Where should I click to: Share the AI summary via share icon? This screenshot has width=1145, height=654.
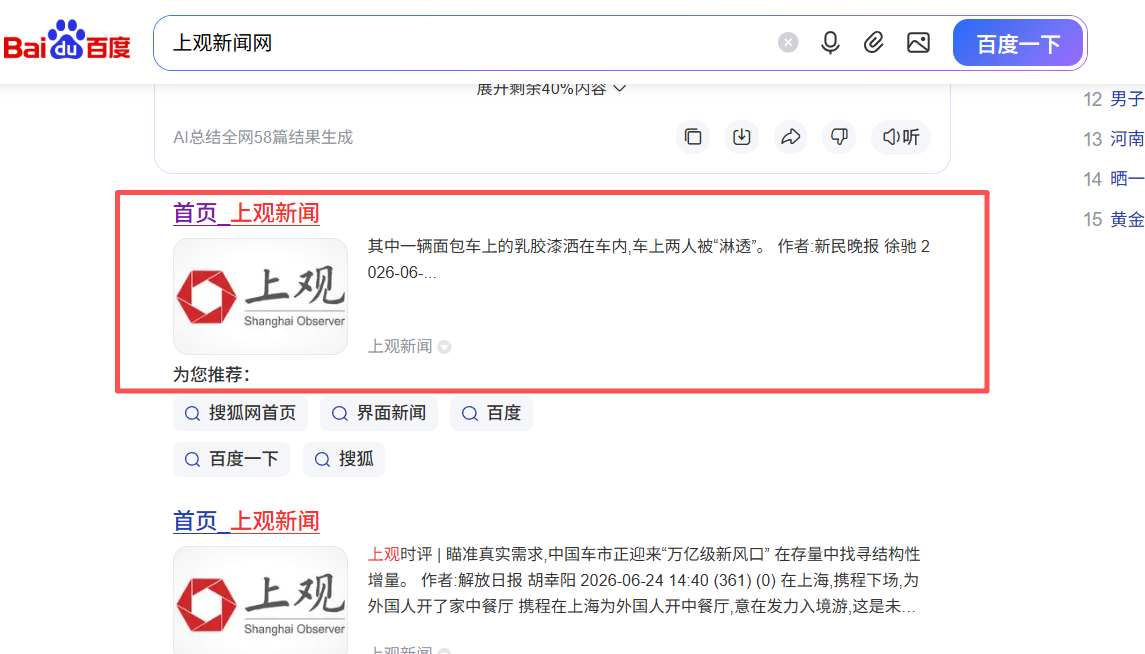coord(790,136)
